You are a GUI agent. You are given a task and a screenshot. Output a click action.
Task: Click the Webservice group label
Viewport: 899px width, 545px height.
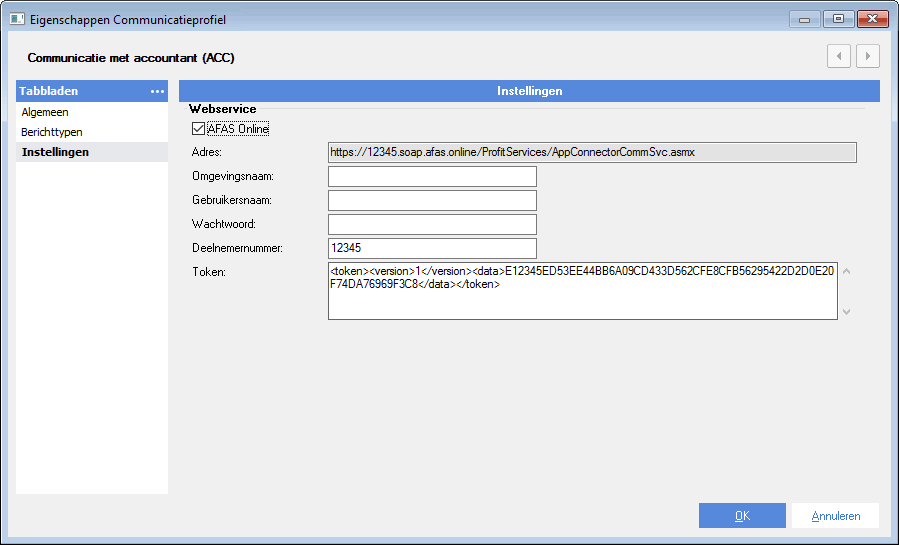point(222,109)
